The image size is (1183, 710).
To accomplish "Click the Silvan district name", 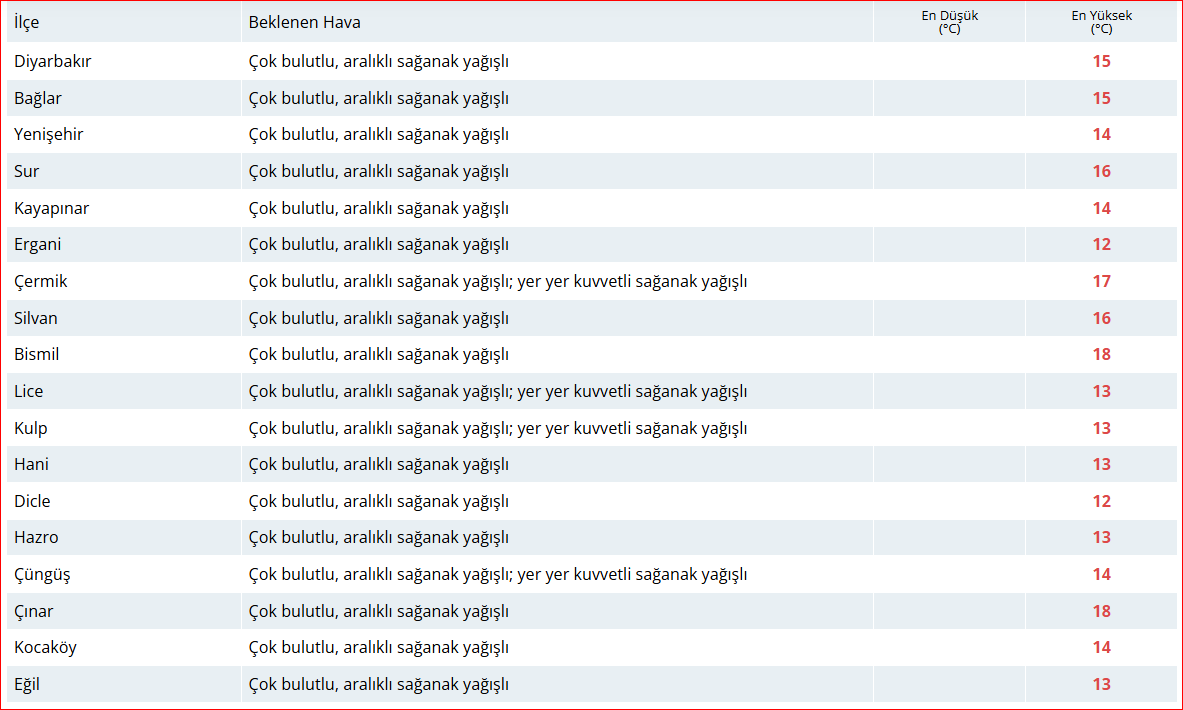I will tap(36, 318).
